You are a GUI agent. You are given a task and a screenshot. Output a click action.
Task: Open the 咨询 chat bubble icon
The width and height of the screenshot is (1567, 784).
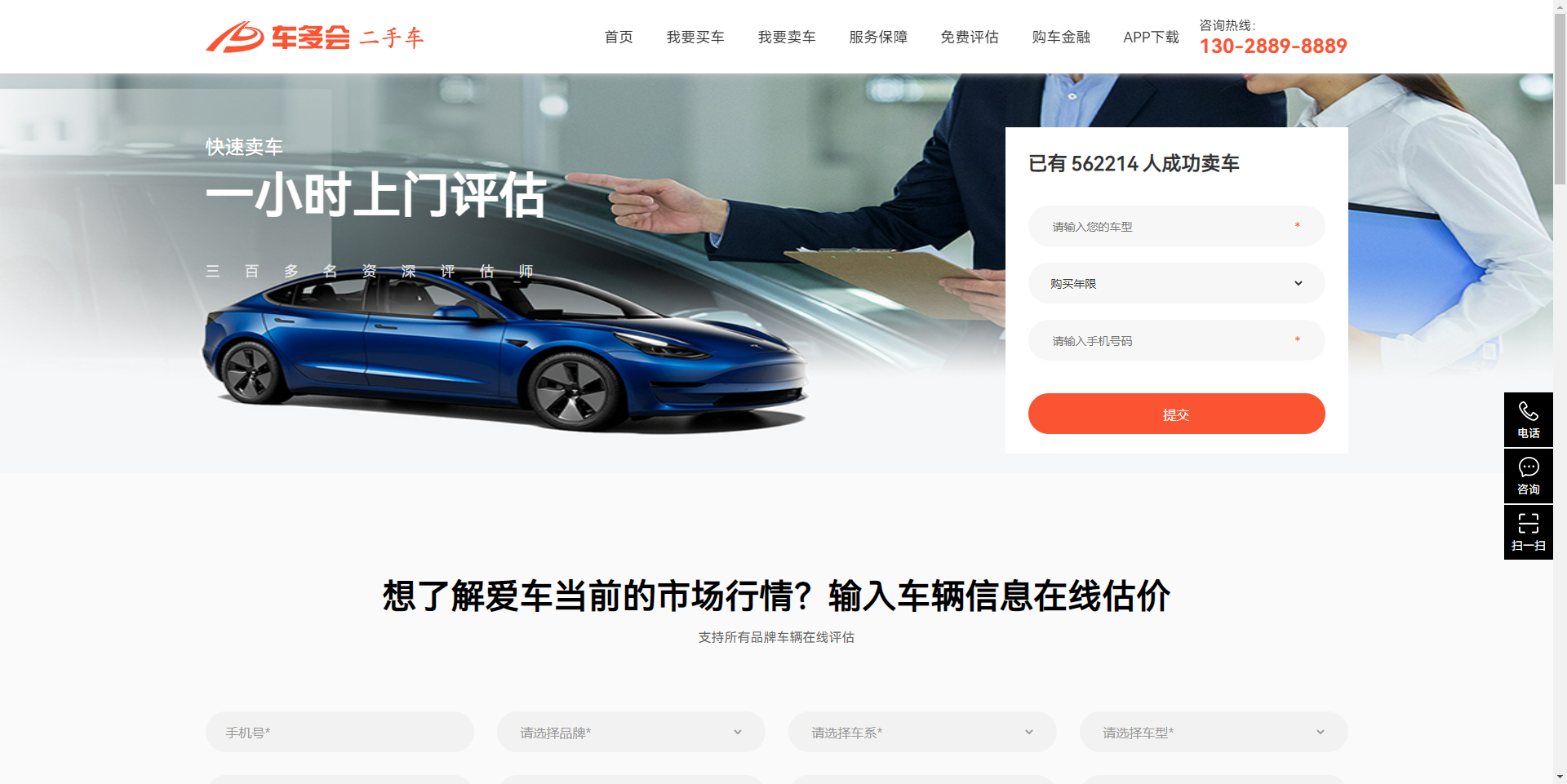[1528, 467]
